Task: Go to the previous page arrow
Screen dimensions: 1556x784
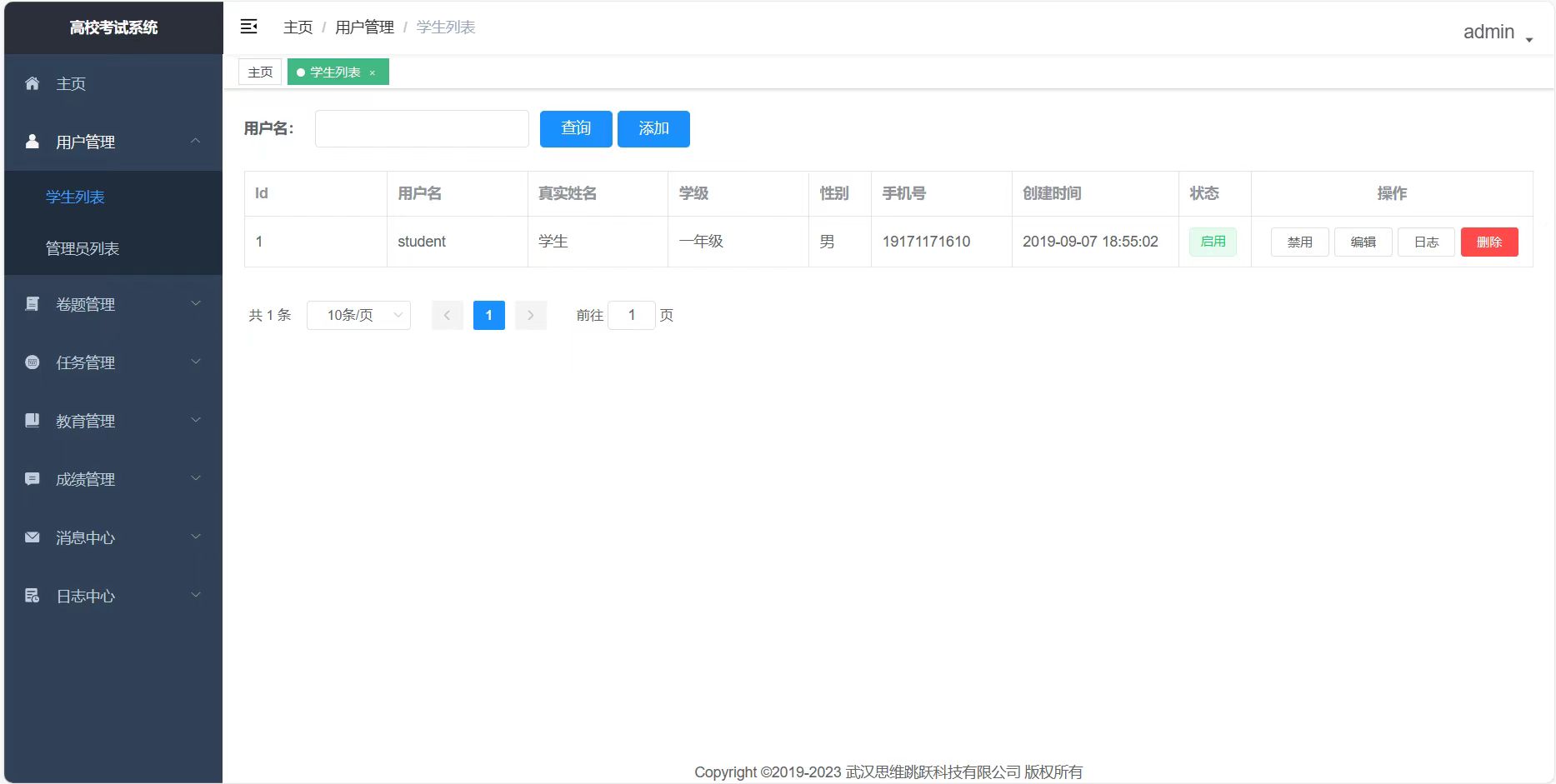Action: [448, 315]
